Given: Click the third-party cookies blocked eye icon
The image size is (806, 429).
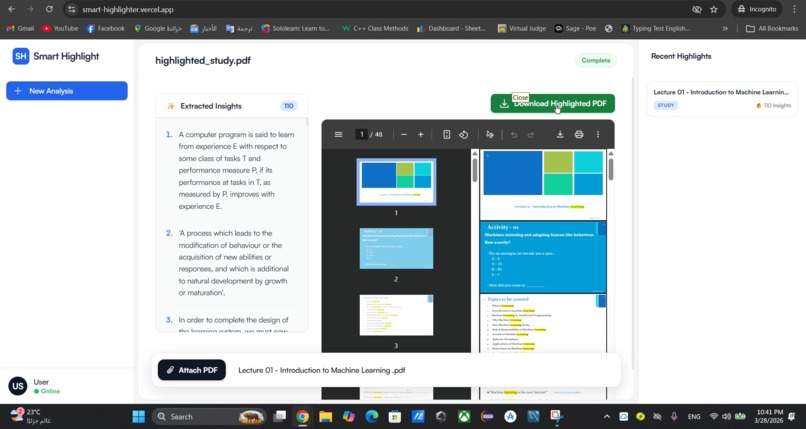Looking at the screenshot, I should [697, 9].
